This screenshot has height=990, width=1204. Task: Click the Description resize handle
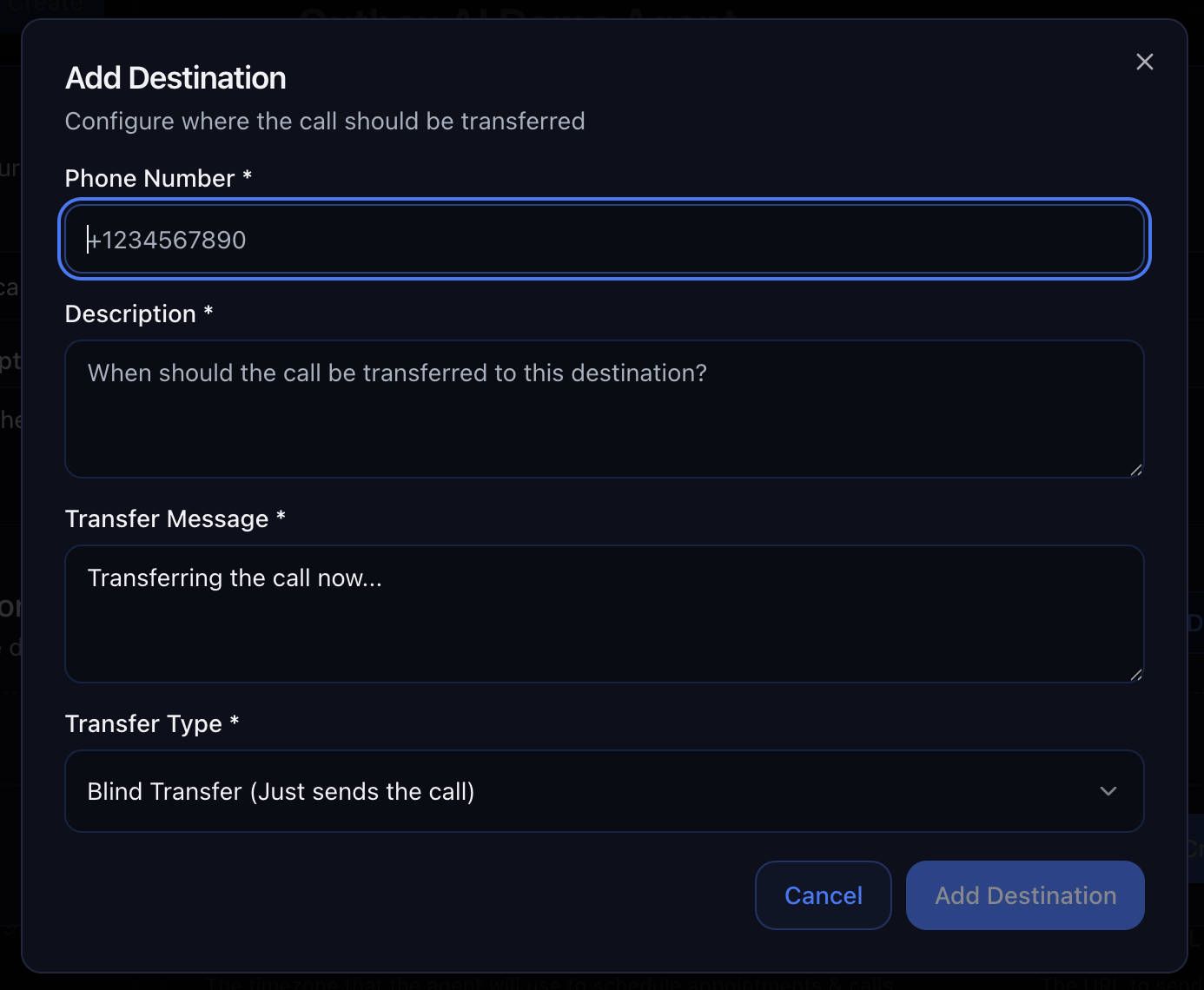1137,470
